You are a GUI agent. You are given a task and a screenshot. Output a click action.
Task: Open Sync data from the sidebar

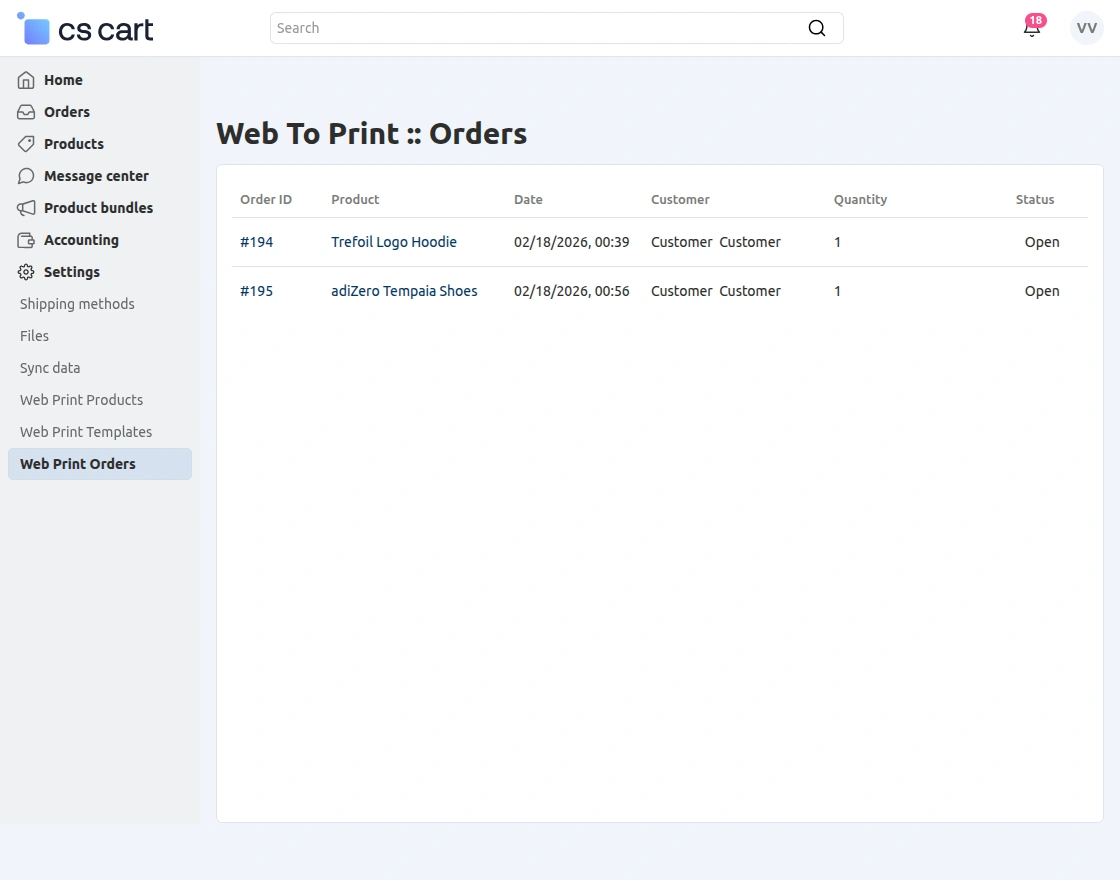click(49, 368)
